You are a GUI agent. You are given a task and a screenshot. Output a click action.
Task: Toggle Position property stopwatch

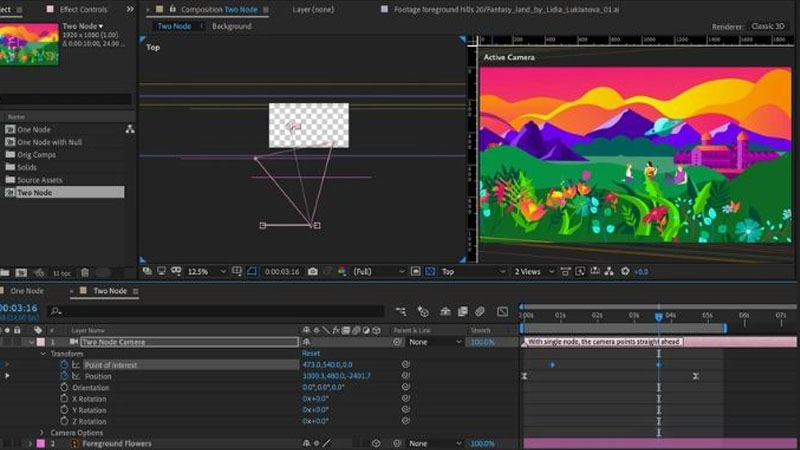pyautogui.click(x=64, y=376)
